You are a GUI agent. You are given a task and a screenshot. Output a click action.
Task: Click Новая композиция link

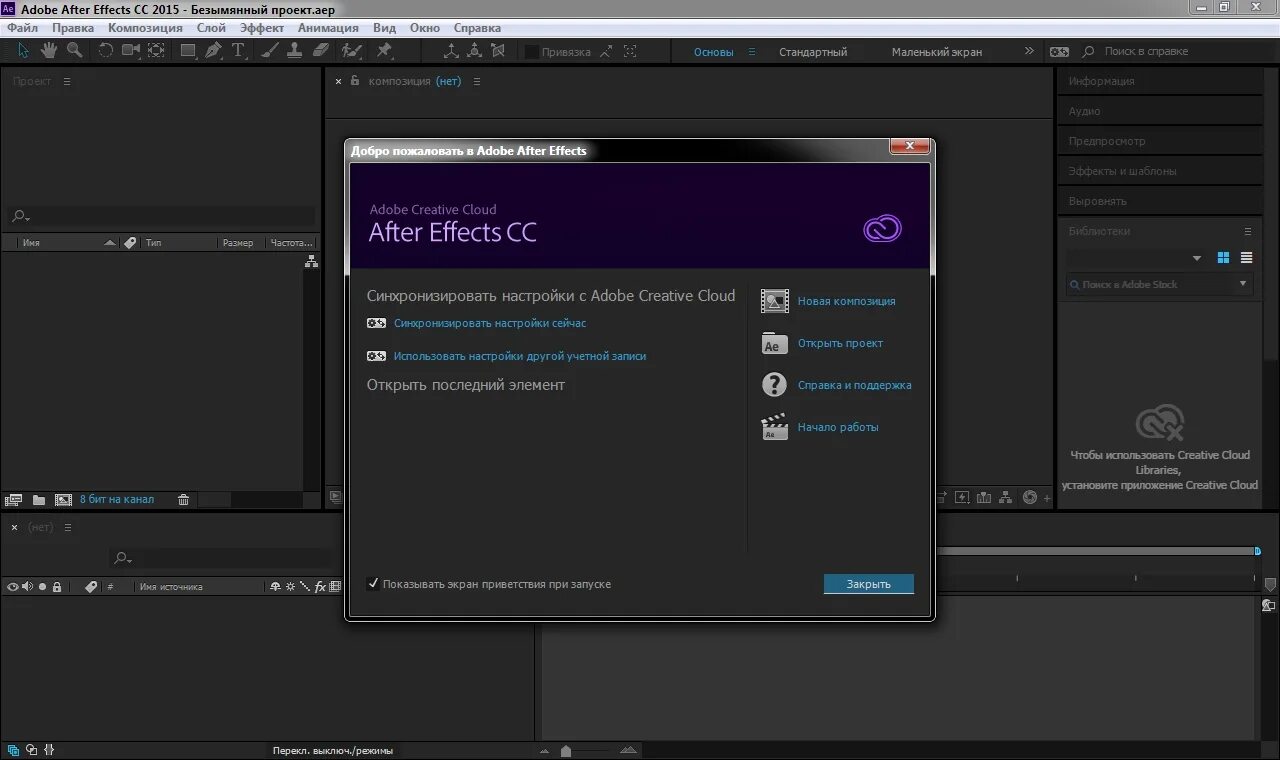point(846,301)
